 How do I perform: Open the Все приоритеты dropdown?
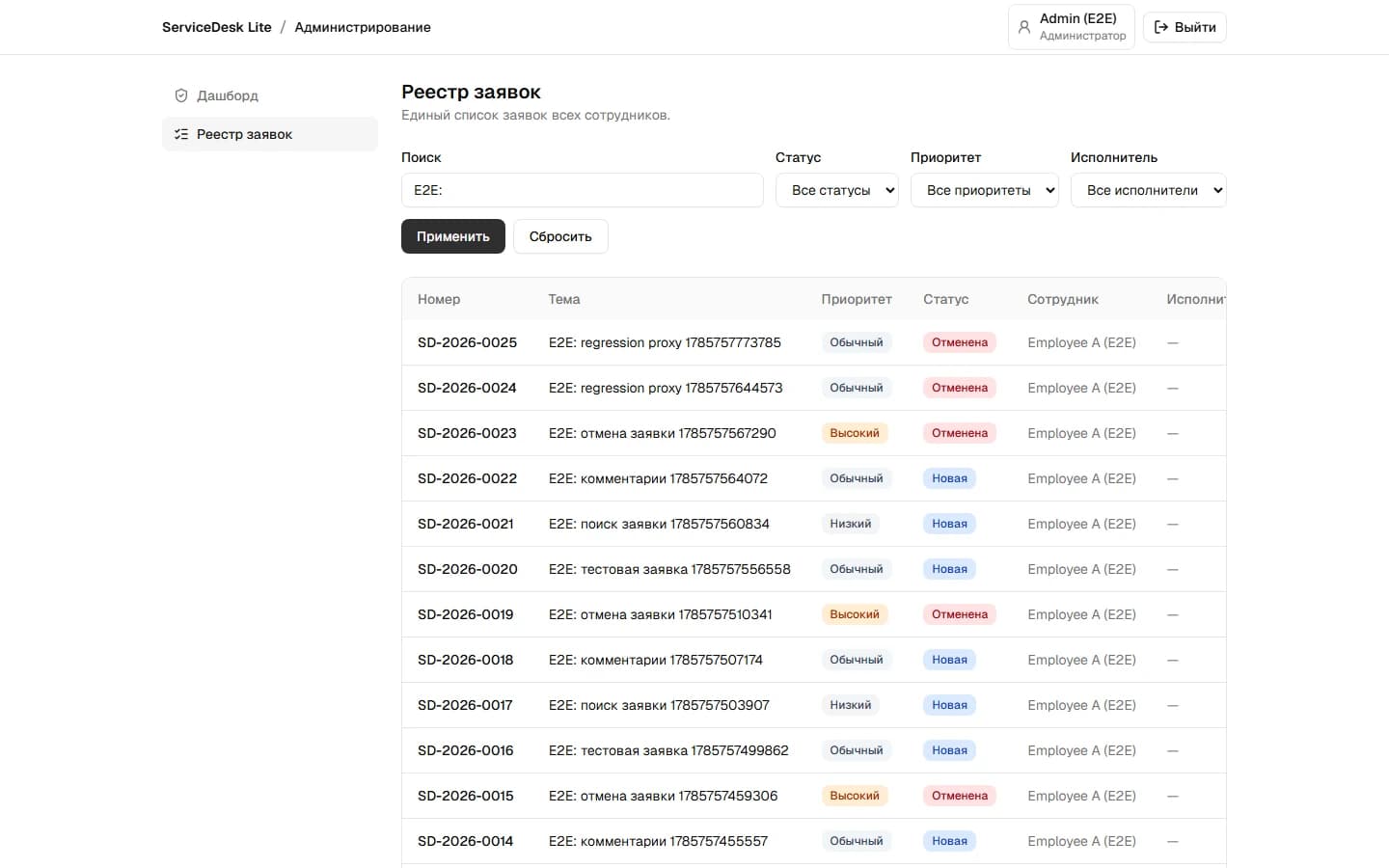[x=985, y=190]
